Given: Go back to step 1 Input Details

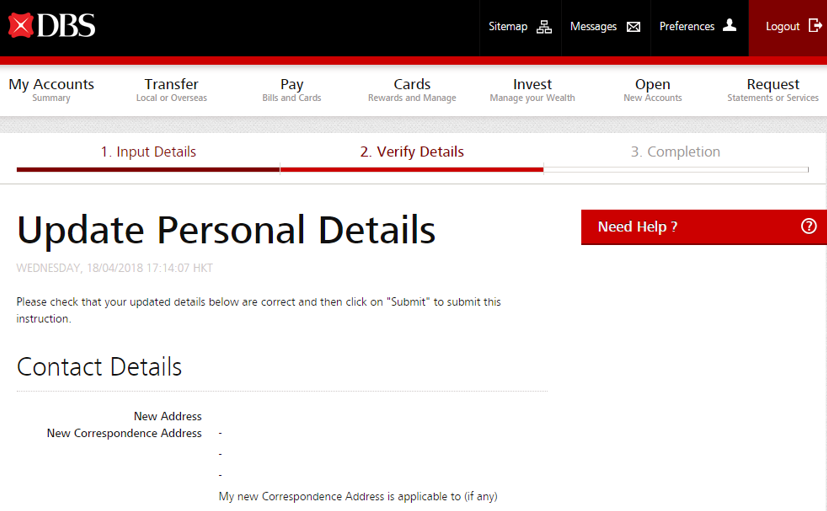Looking at the screenshot, I should [148, 152].
